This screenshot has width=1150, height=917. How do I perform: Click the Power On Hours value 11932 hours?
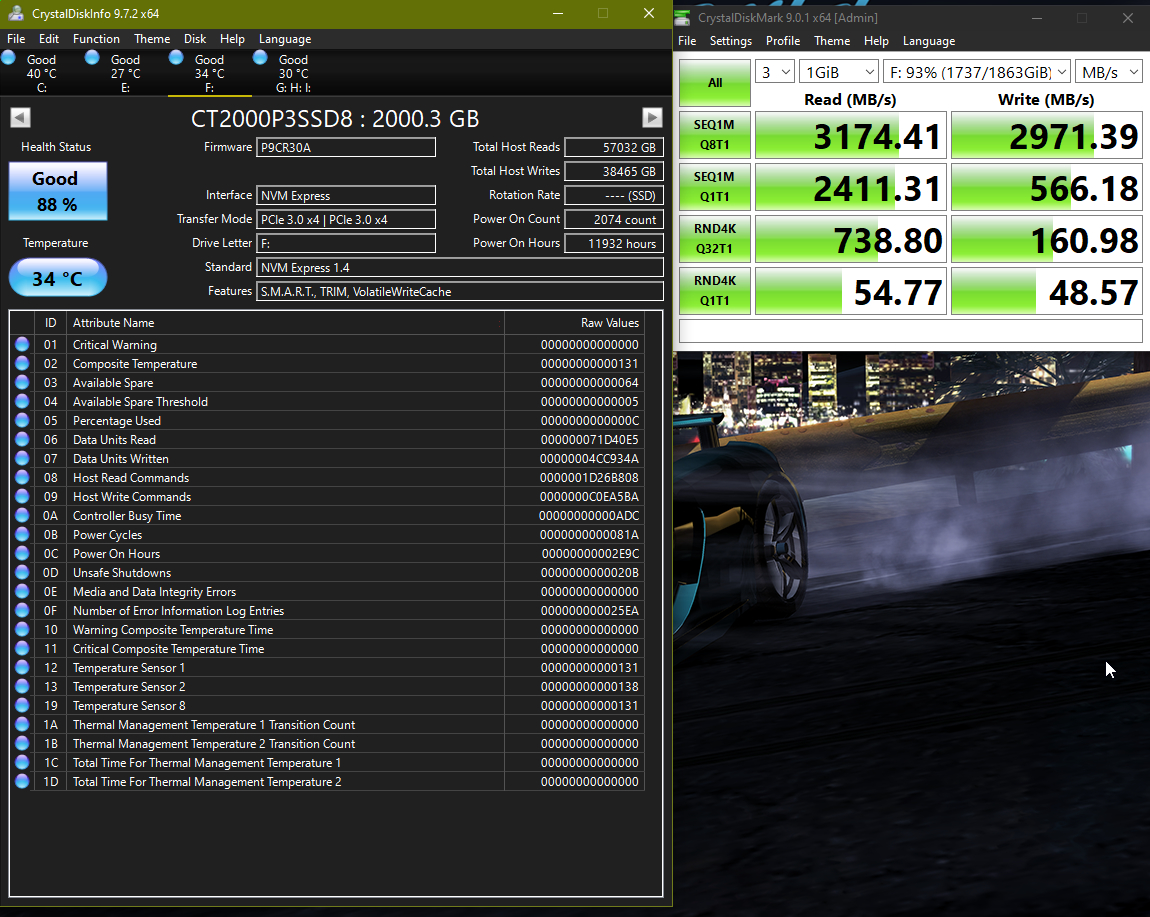614,244
